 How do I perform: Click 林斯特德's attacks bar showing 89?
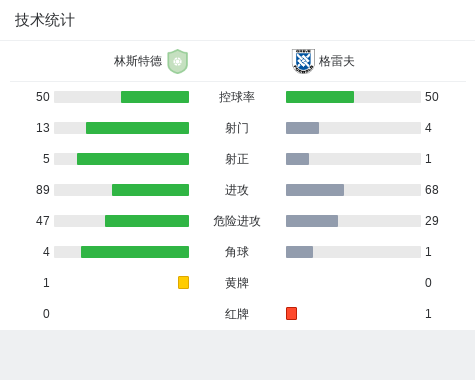coord(150,190)
